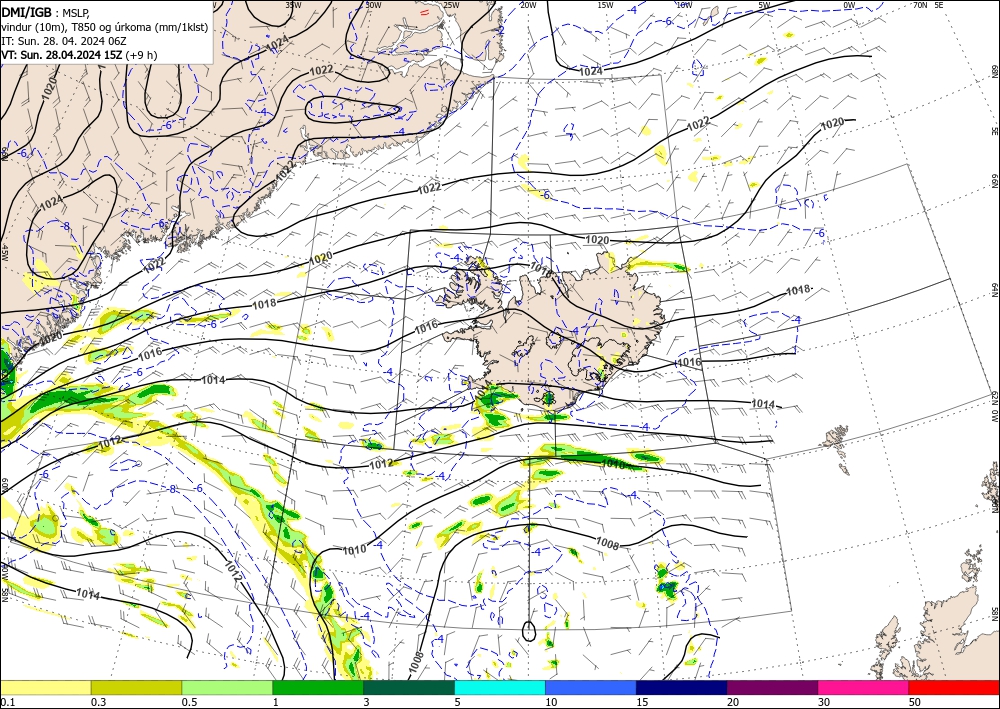Click the light yellow 0.1–0.3 legend swatch

click(x=45, y=687)
